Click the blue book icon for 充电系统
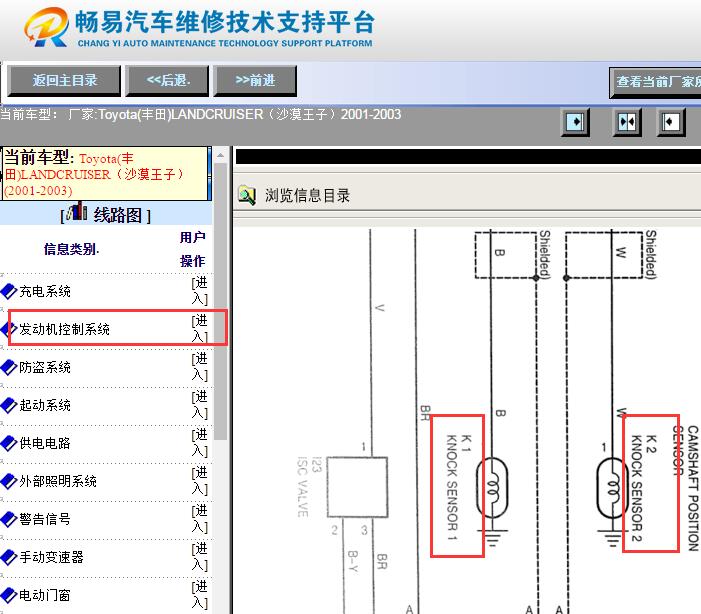The width and height of the screenshot is (701, 614). [x=9, y=292]
